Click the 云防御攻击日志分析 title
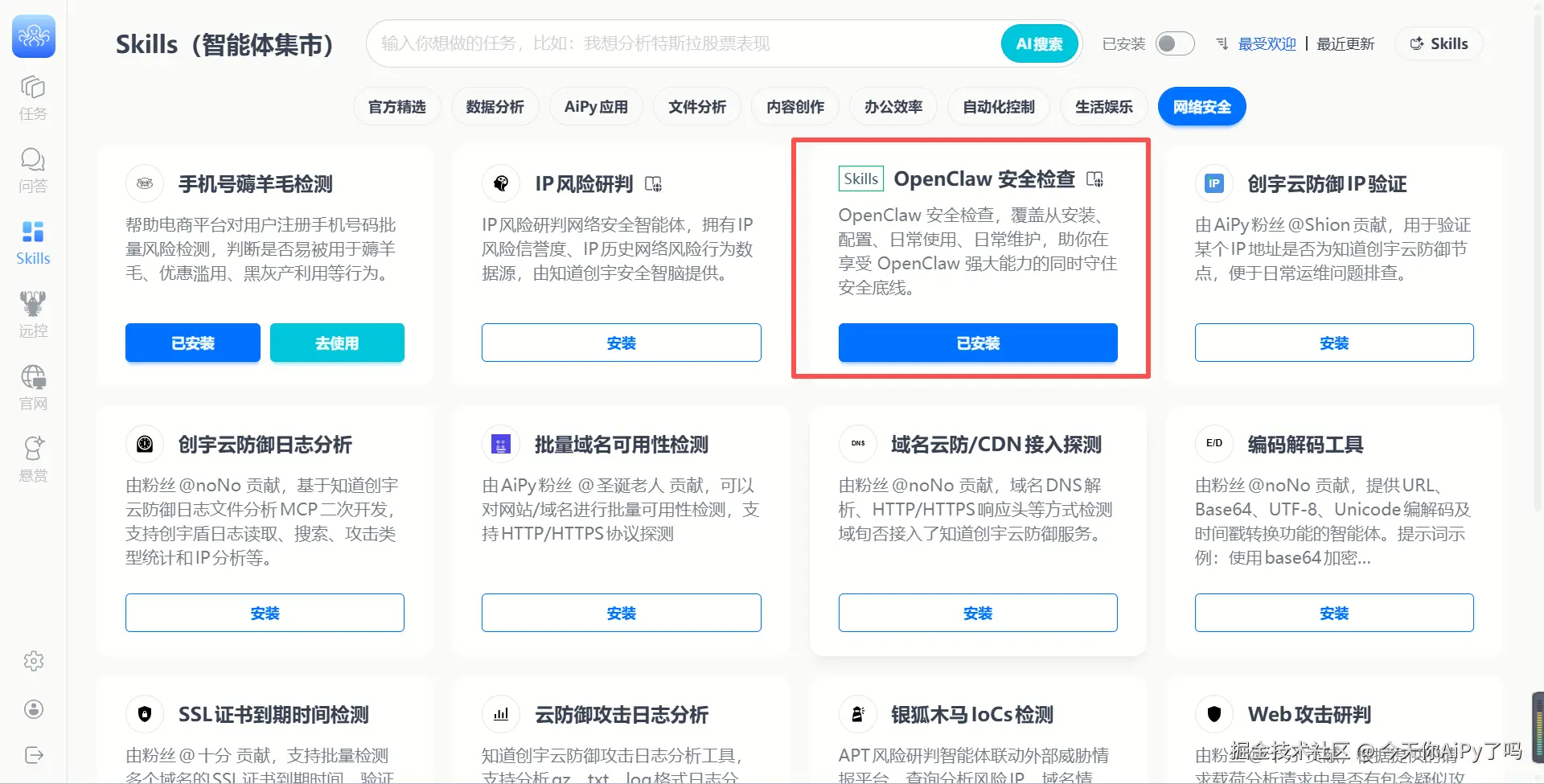This screenshot has height=784, width=1544. tap(622, 715)
